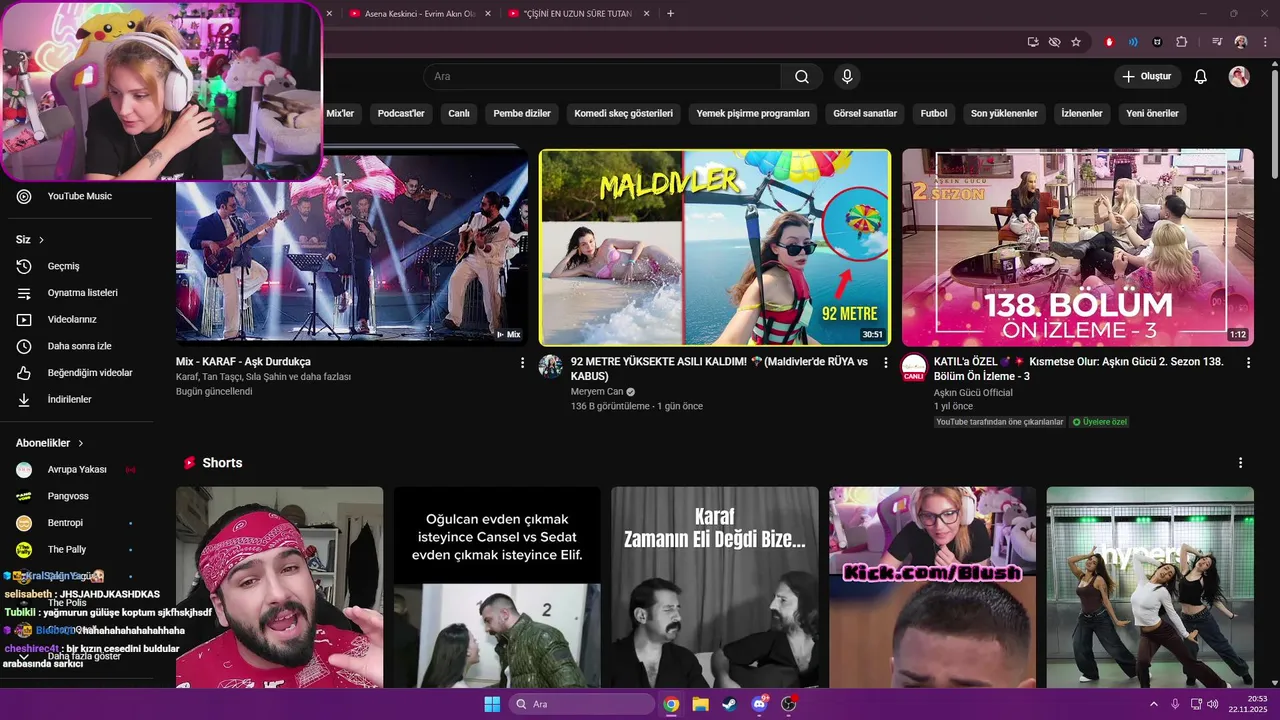This screenshot has width=1280, height=720.
Task: Open Discord from the taskbar
Action: (x=759, y=704)
